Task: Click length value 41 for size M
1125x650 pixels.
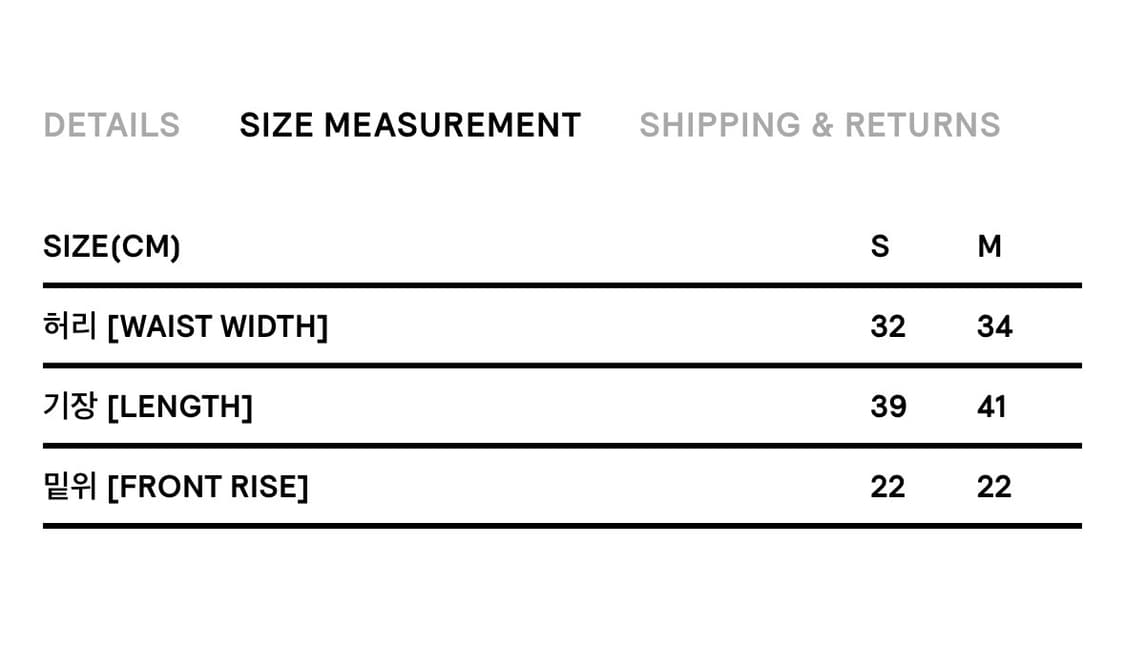Action: coord(991,406)
